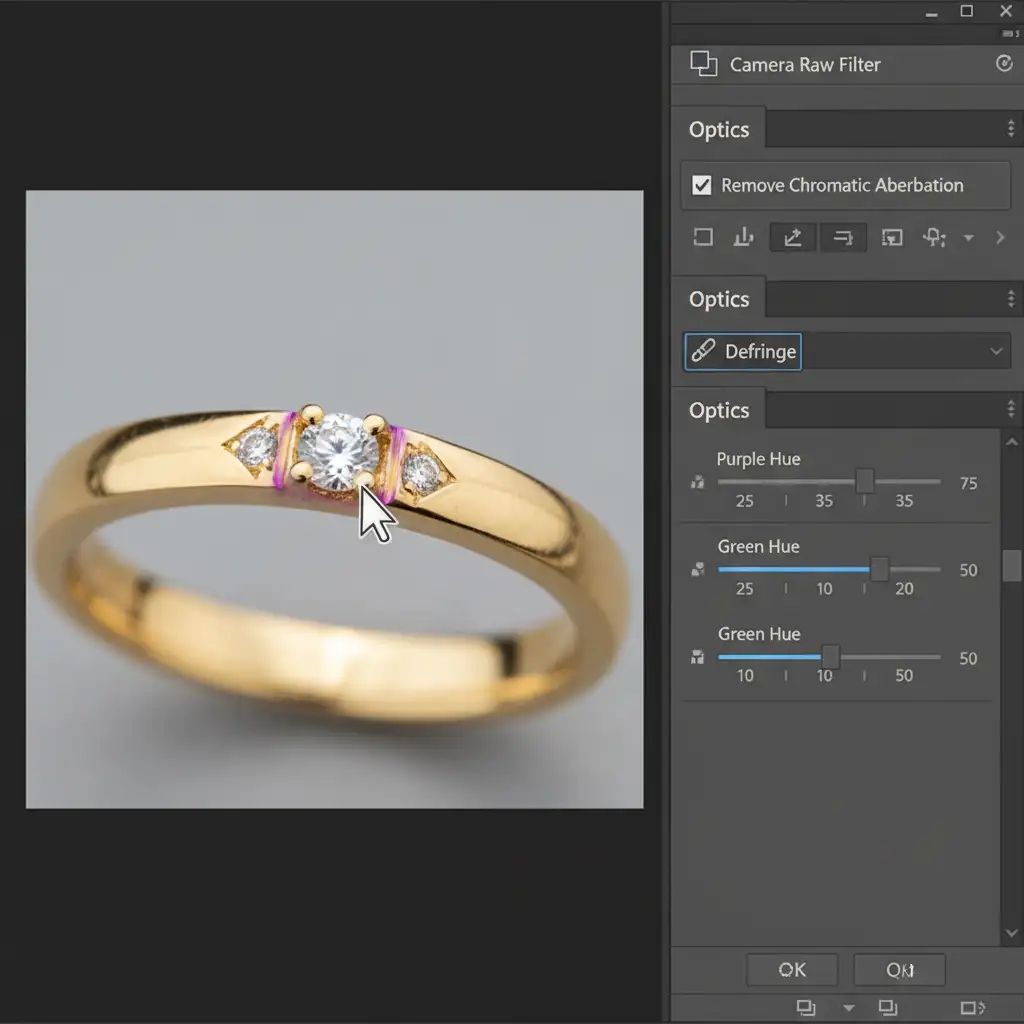Open the small triangle dropdown in Optics tool row
The width and height of the screenshot is (1024, 1024).
click(968, 238)
